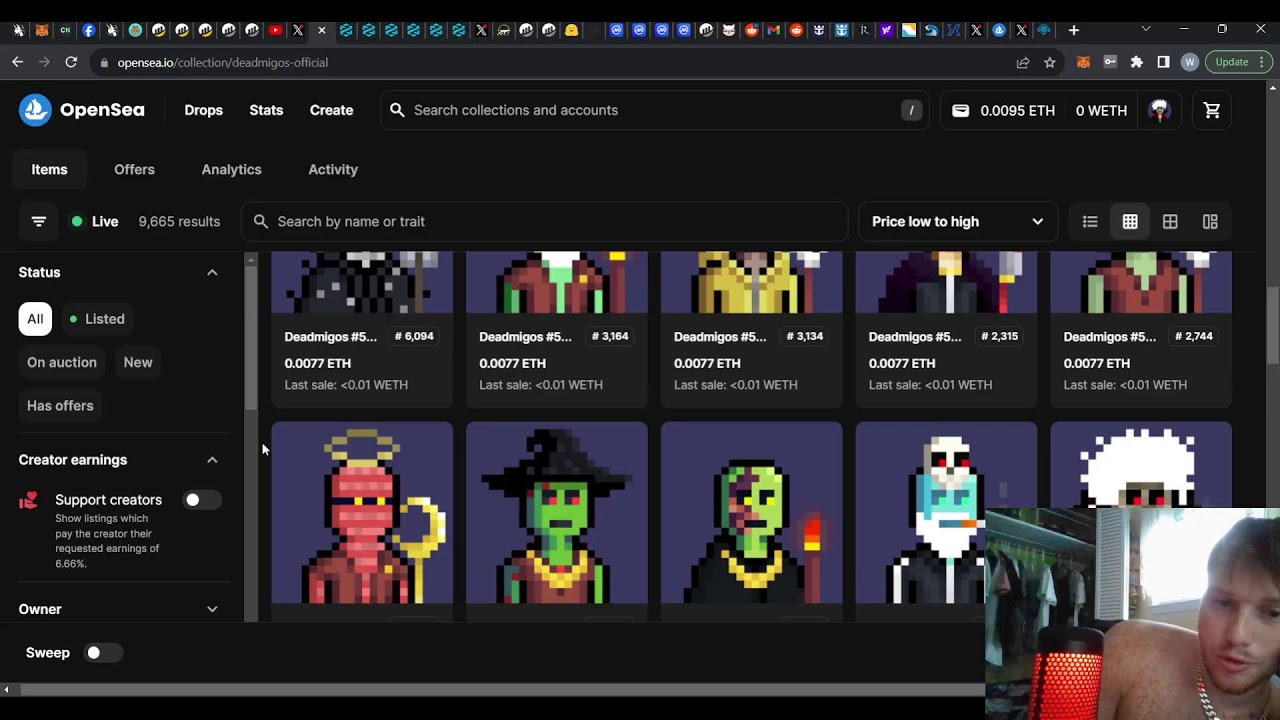Switch to compact grid view

(1130, 221)
